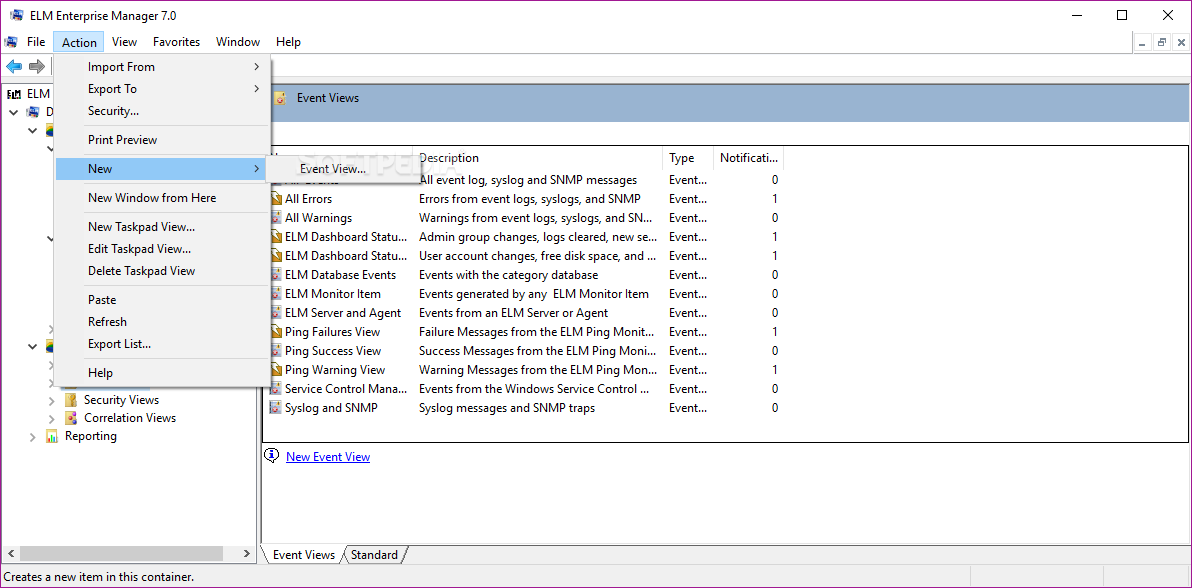Viewport: 1192px width, 588px height.
Task: Click the ELM Server and Agent row icon
Action: (x=276, y=313)
